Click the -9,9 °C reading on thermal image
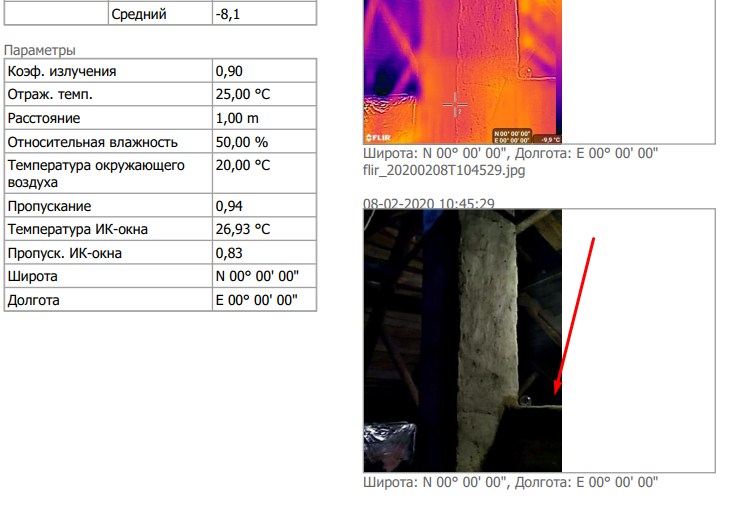 coord(550,139)
